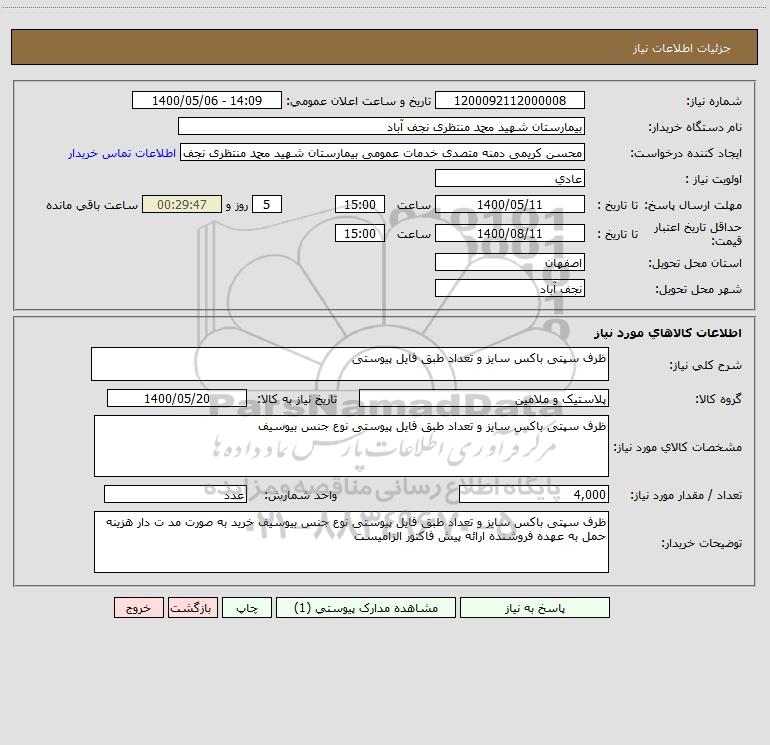Viewport: 770px width, 745px height.
Task: Click label واحد شمارش
Action: click(x=301, y=496)
